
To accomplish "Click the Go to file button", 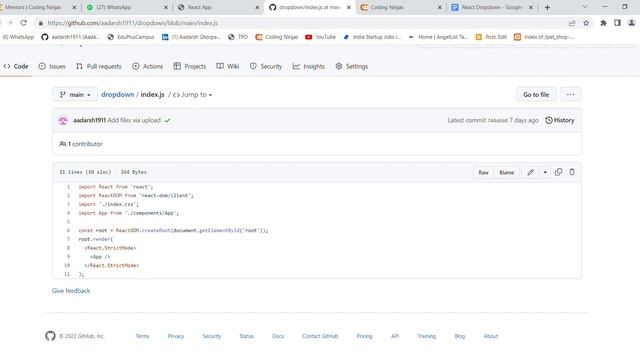I will point(536,95).
